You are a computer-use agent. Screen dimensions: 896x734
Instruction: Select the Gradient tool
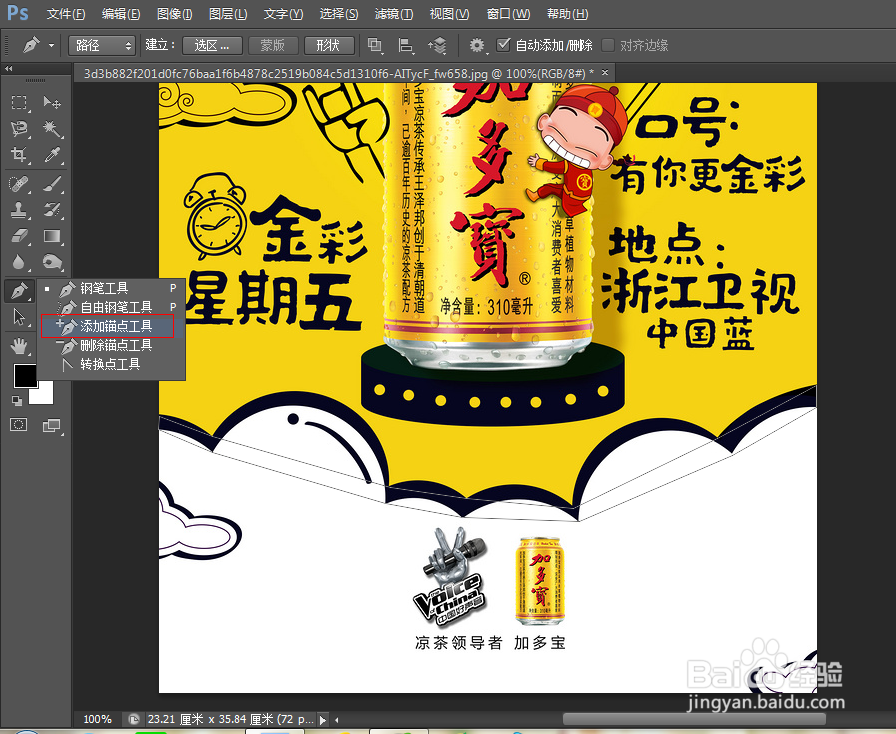click(x=52, y=236)
